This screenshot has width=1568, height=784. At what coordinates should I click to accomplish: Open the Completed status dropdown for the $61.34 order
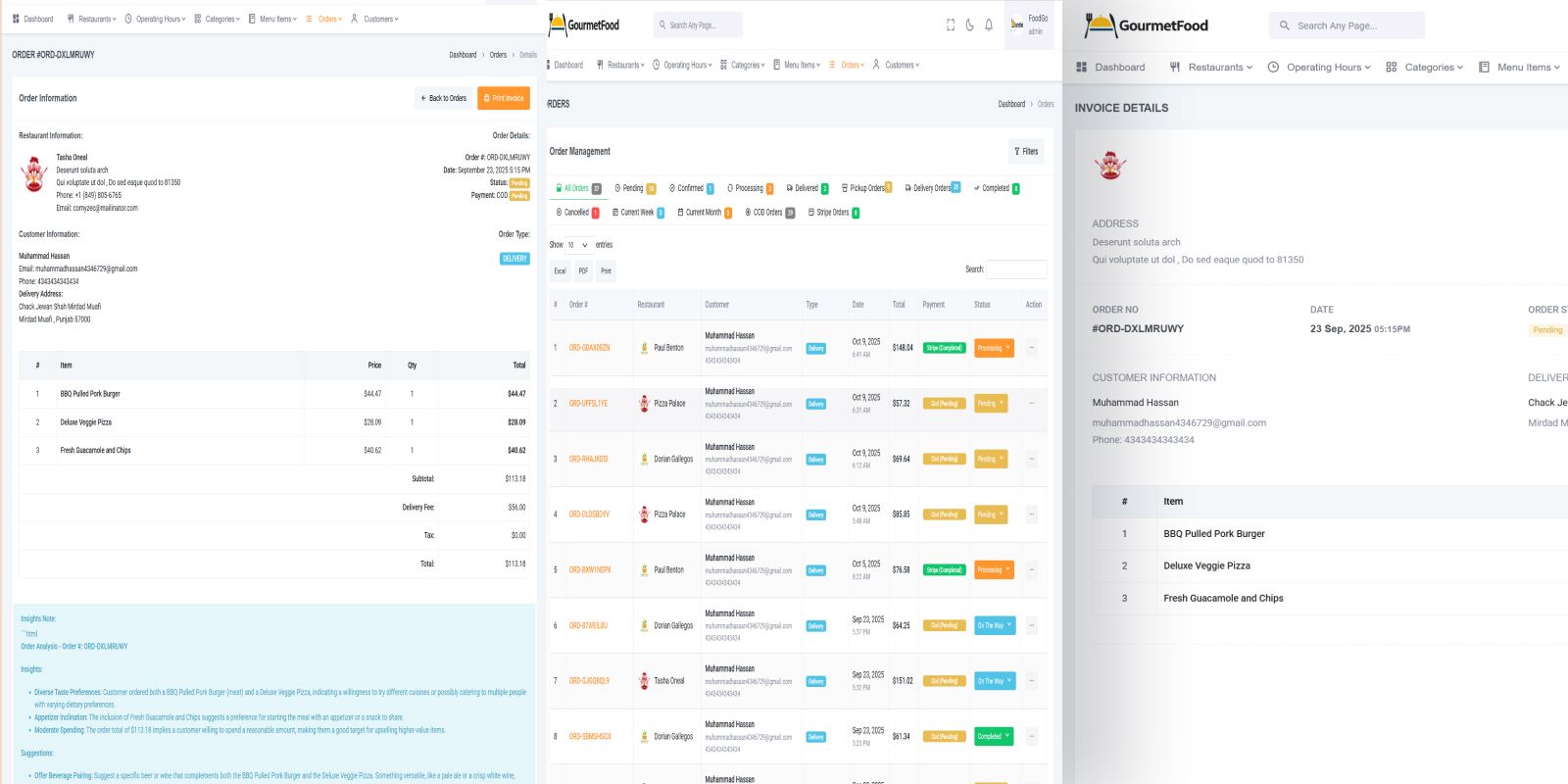pos(994,736)
